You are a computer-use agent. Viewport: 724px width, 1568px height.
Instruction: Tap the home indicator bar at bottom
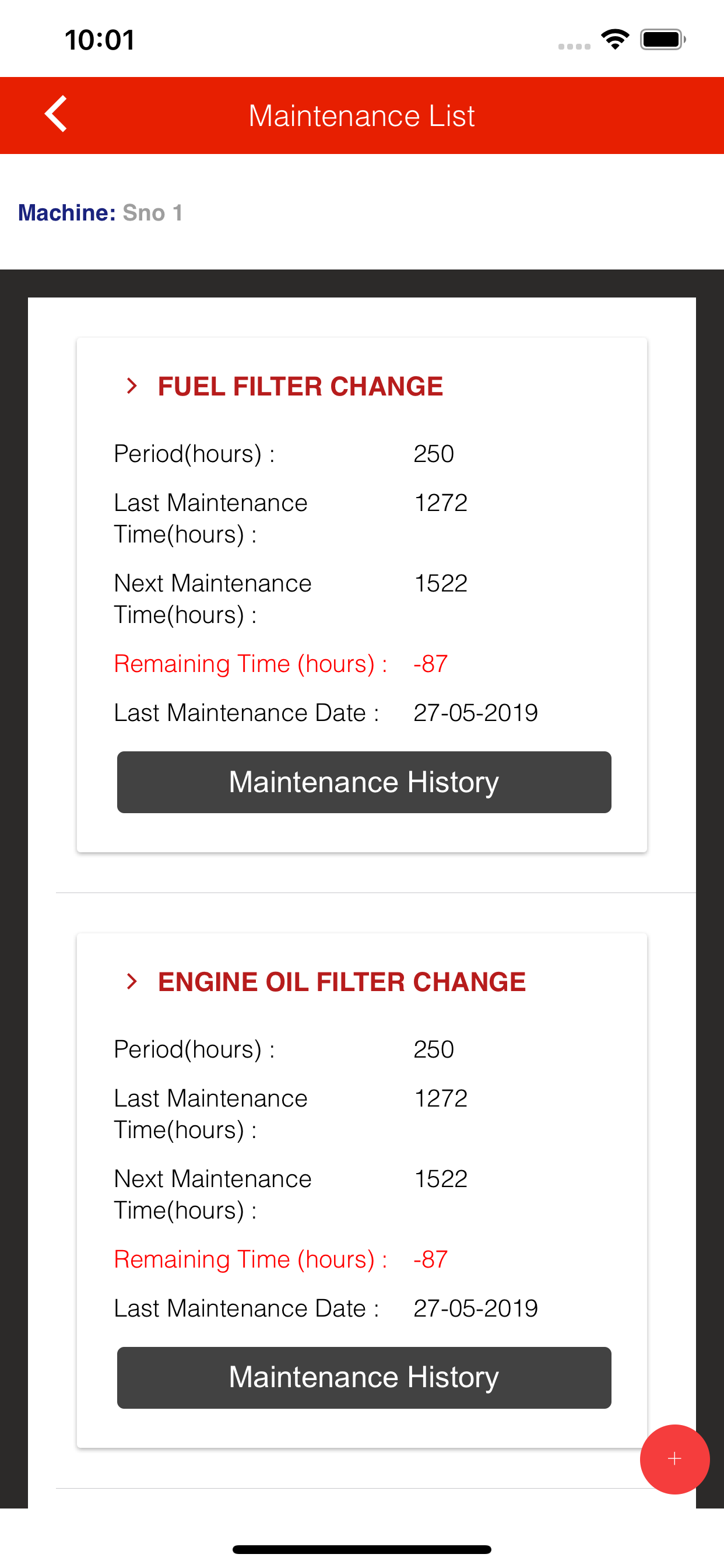(361, 1549)
